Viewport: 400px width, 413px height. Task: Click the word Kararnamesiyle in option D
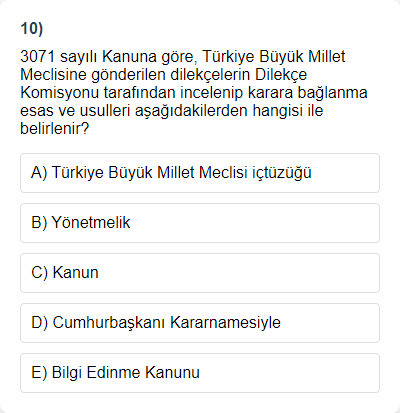click(x=225, y=323)
